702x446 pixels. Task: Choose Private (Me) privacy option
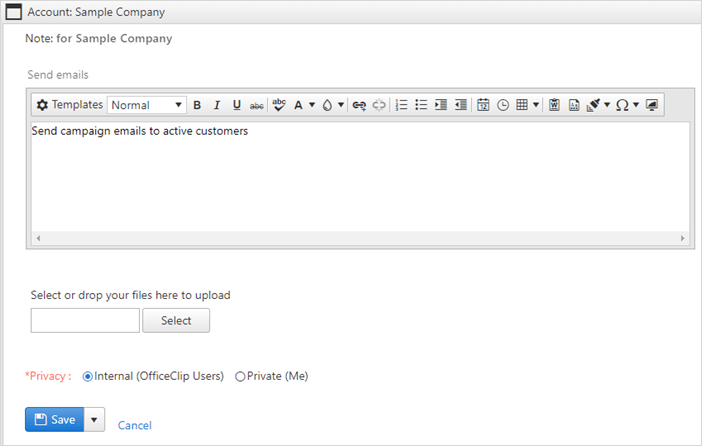240,377
